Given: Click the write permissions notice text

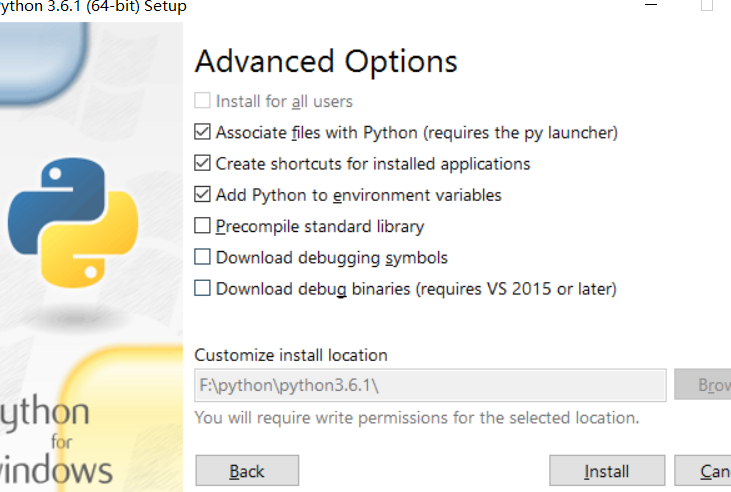Looking at the screenshot, I should click(417, 417).
